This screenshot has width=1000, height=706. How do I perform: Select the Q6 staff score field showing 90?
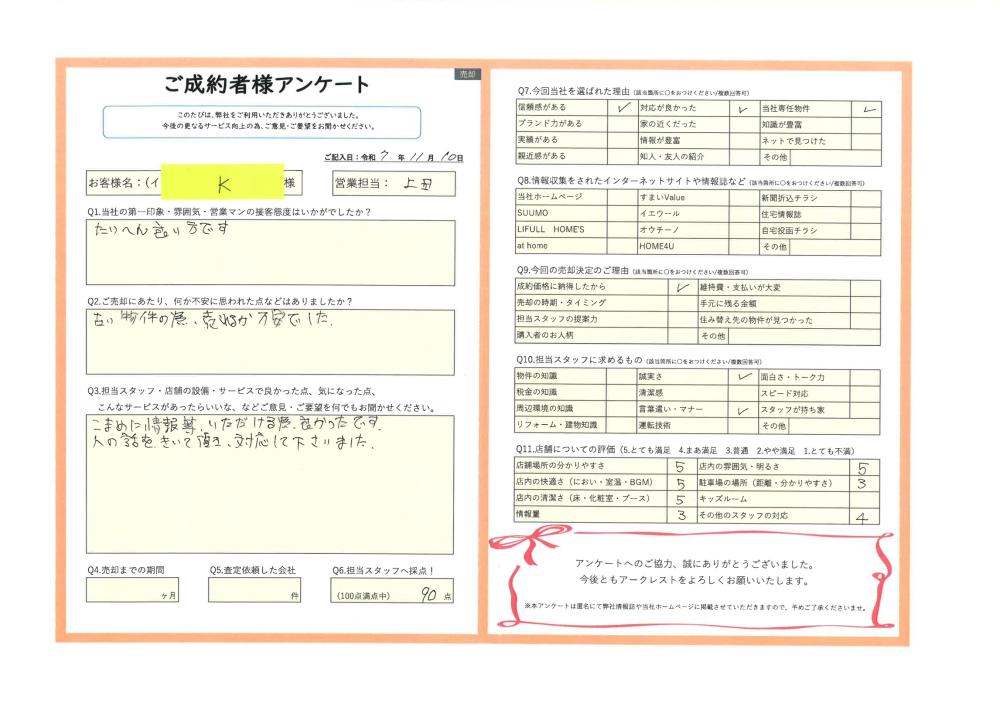[392, 592]
